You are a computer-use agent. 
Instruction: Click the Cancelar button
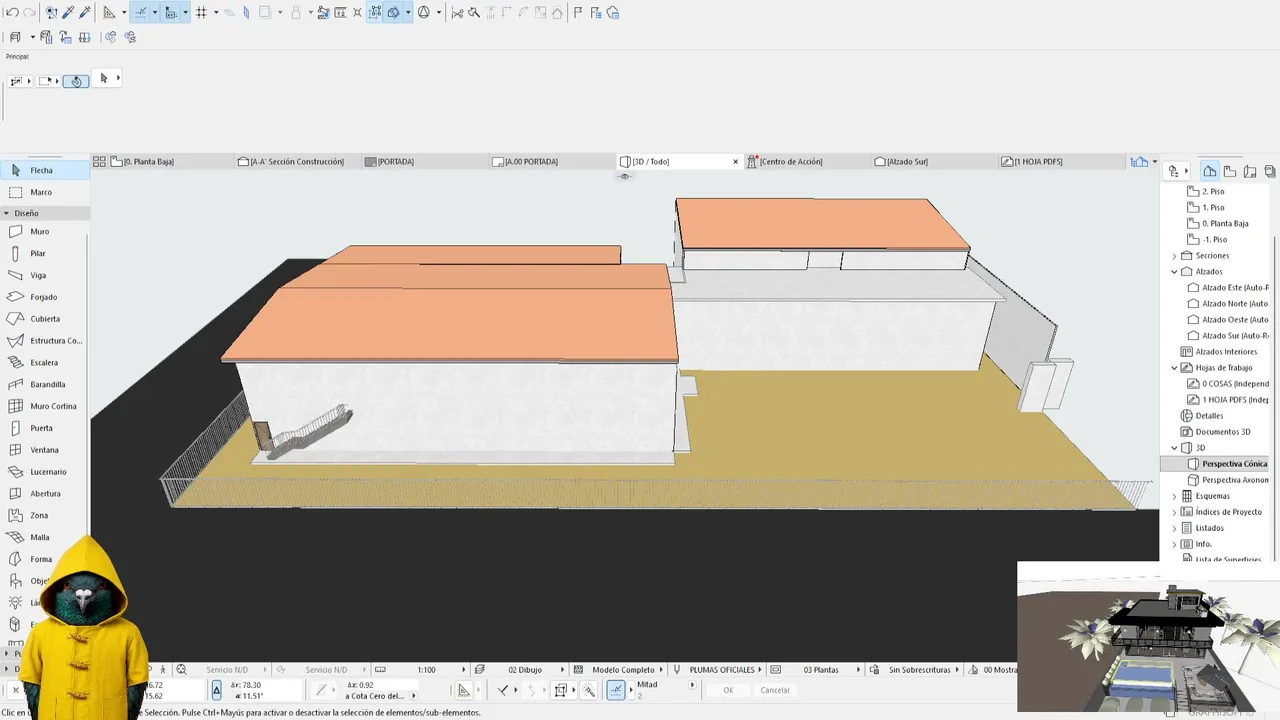point(775,690)
